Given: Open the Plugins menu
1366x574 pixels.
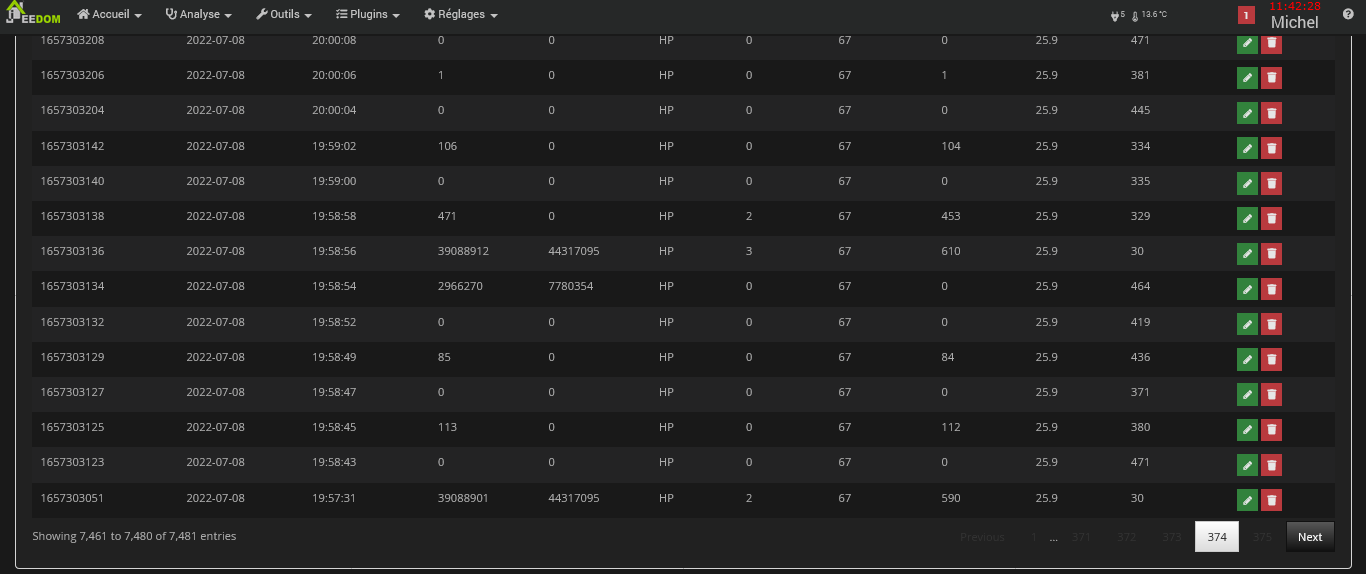Looking at the screenshot, I should click(368, 15).
